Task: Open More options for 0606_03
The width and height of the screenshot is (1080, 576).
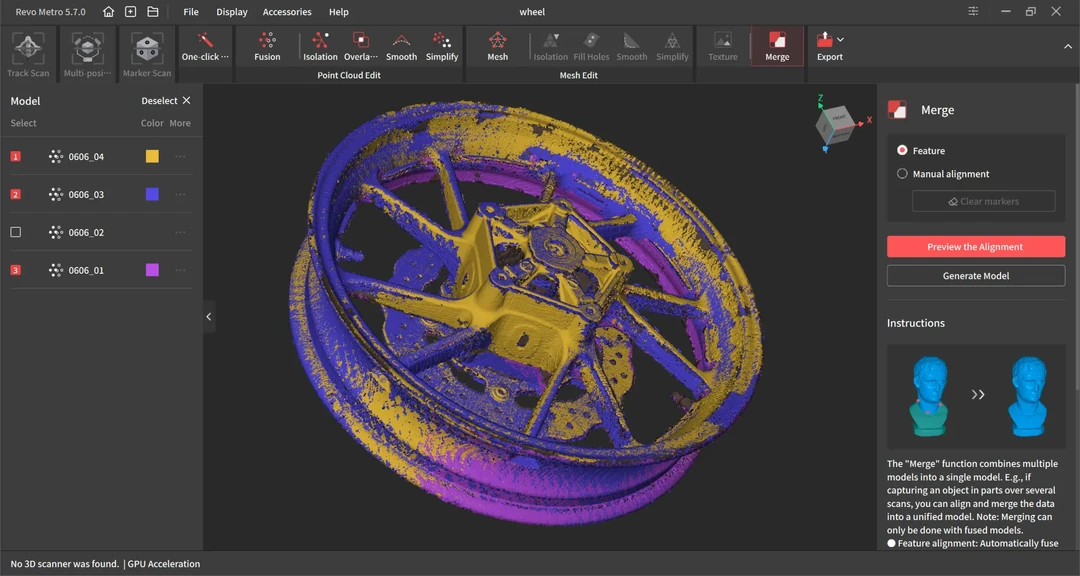Action: (180, 194)
